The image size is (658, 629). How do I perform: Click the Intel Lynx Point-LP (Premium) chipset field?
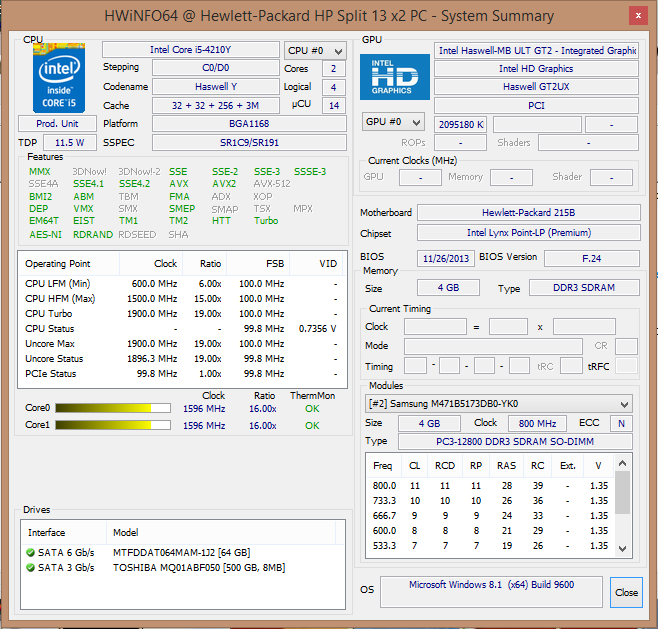coord(529,233)
